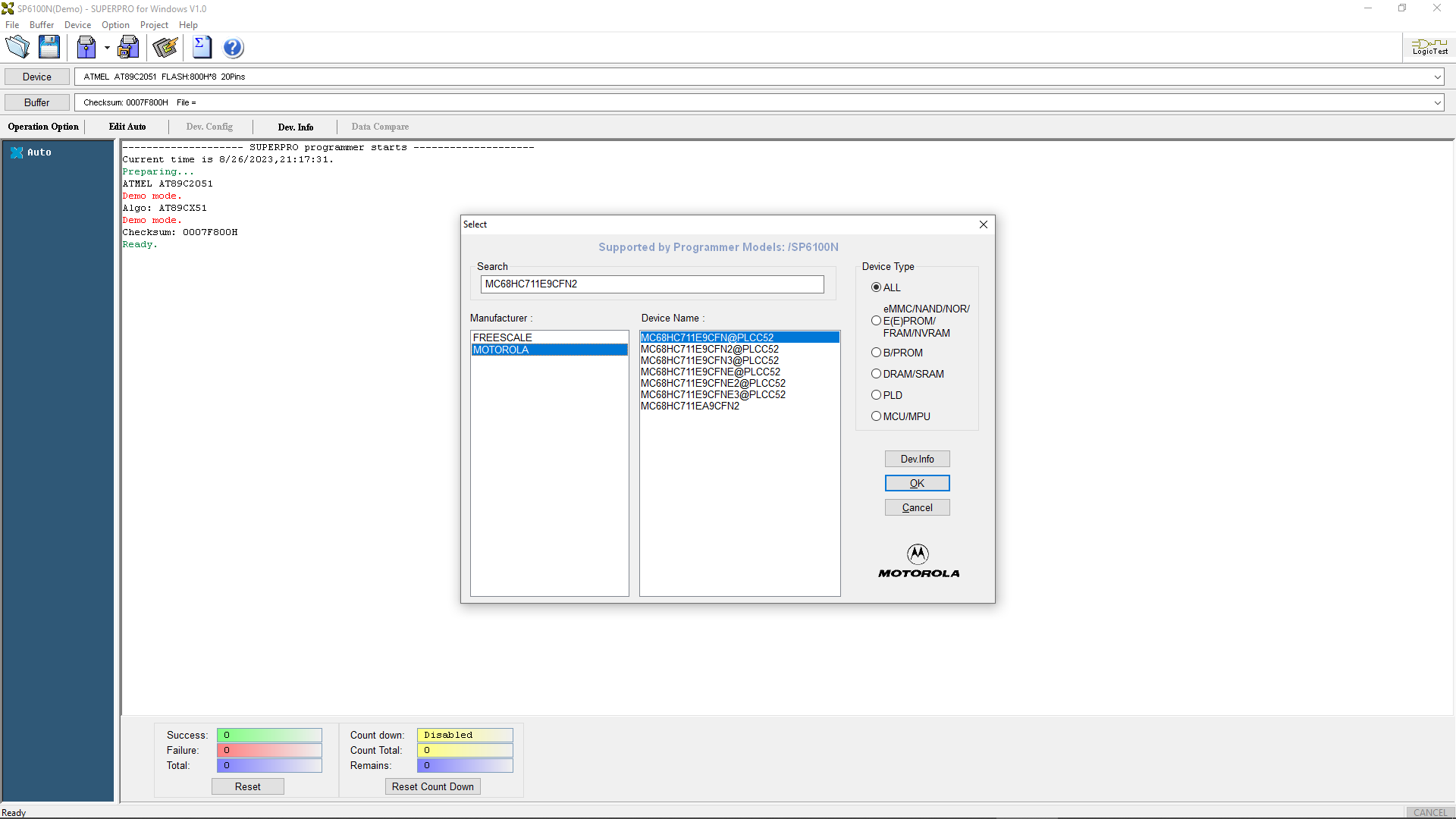Select device MC68HC711E9CFN@PLCC52

(739, 337)
